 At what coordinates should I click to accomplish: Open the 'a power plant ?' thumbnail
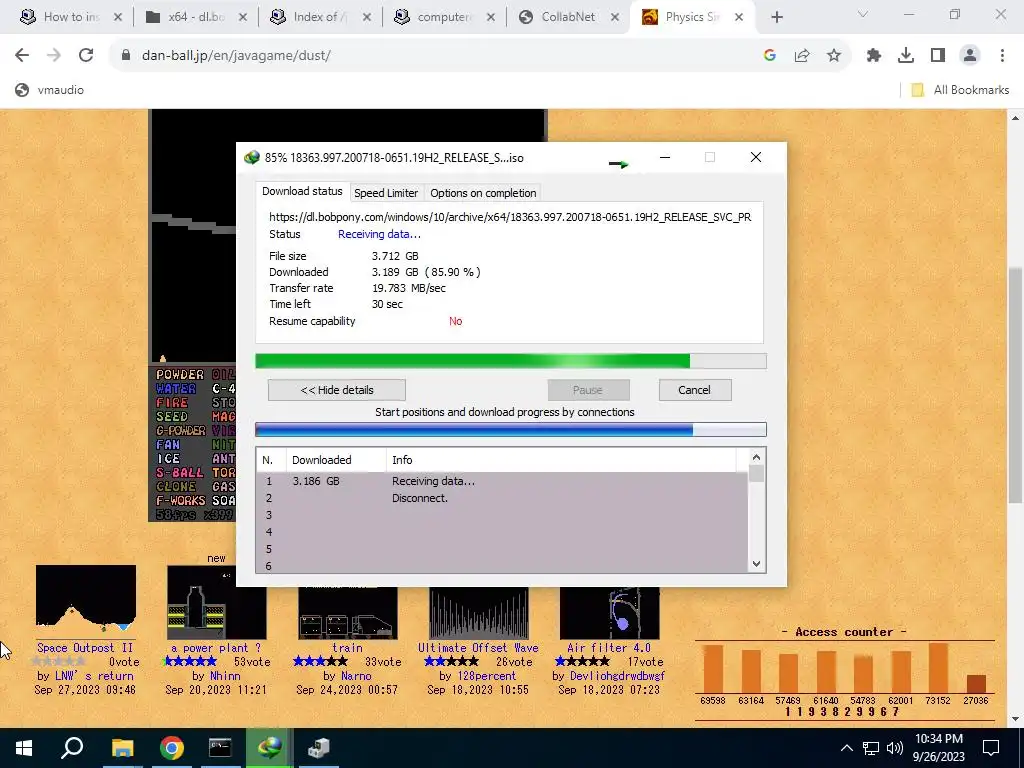tap(216, 602)
